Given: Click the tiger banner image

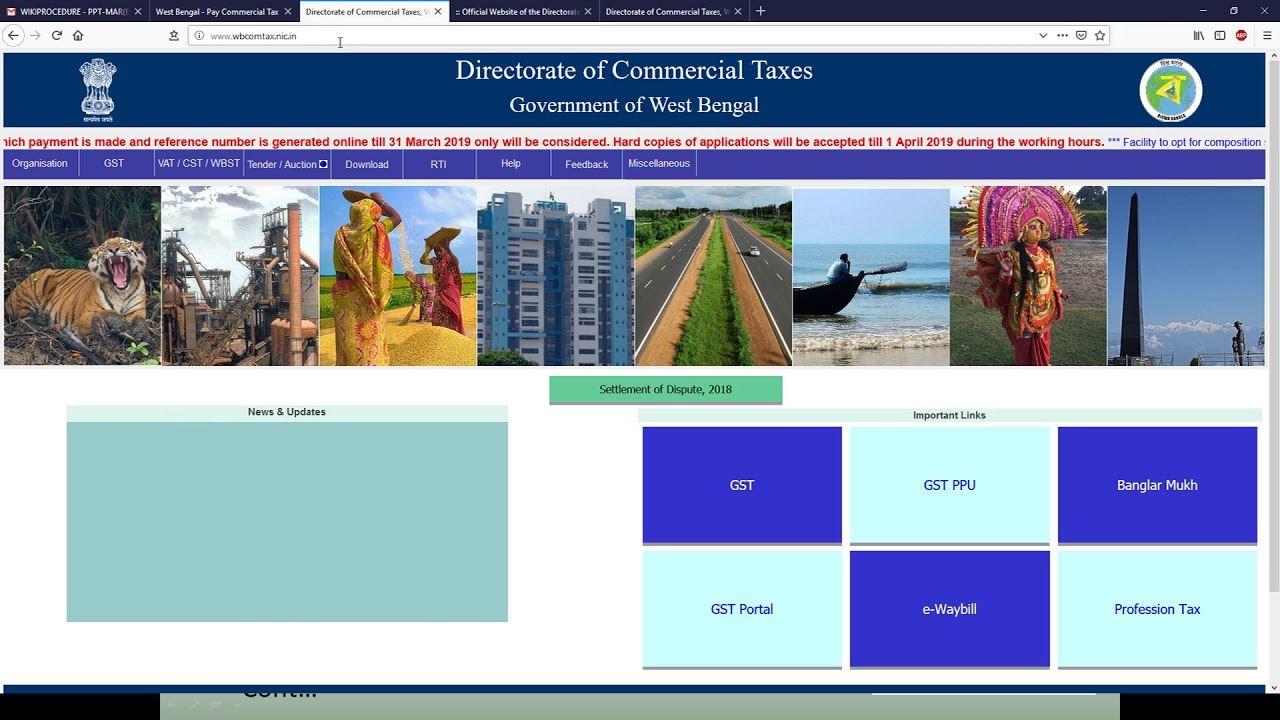Looking at the screenshot, I should point(82,276).
